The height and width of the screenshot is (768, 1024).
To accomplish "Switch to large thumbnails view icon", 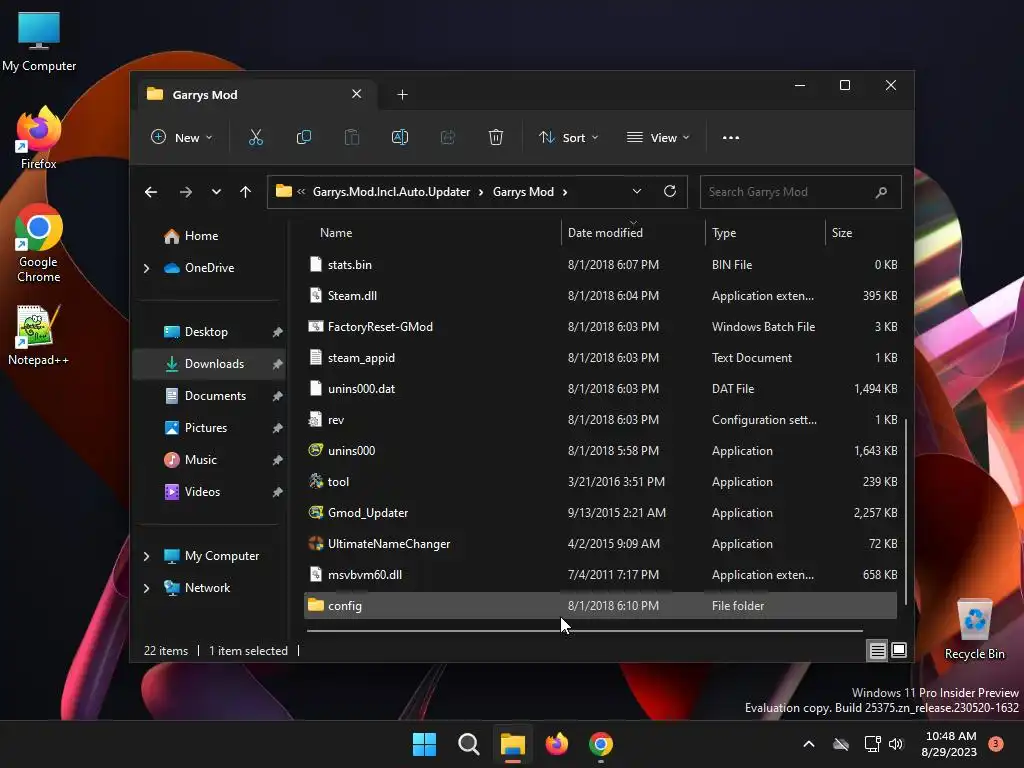I will [899, 650].
